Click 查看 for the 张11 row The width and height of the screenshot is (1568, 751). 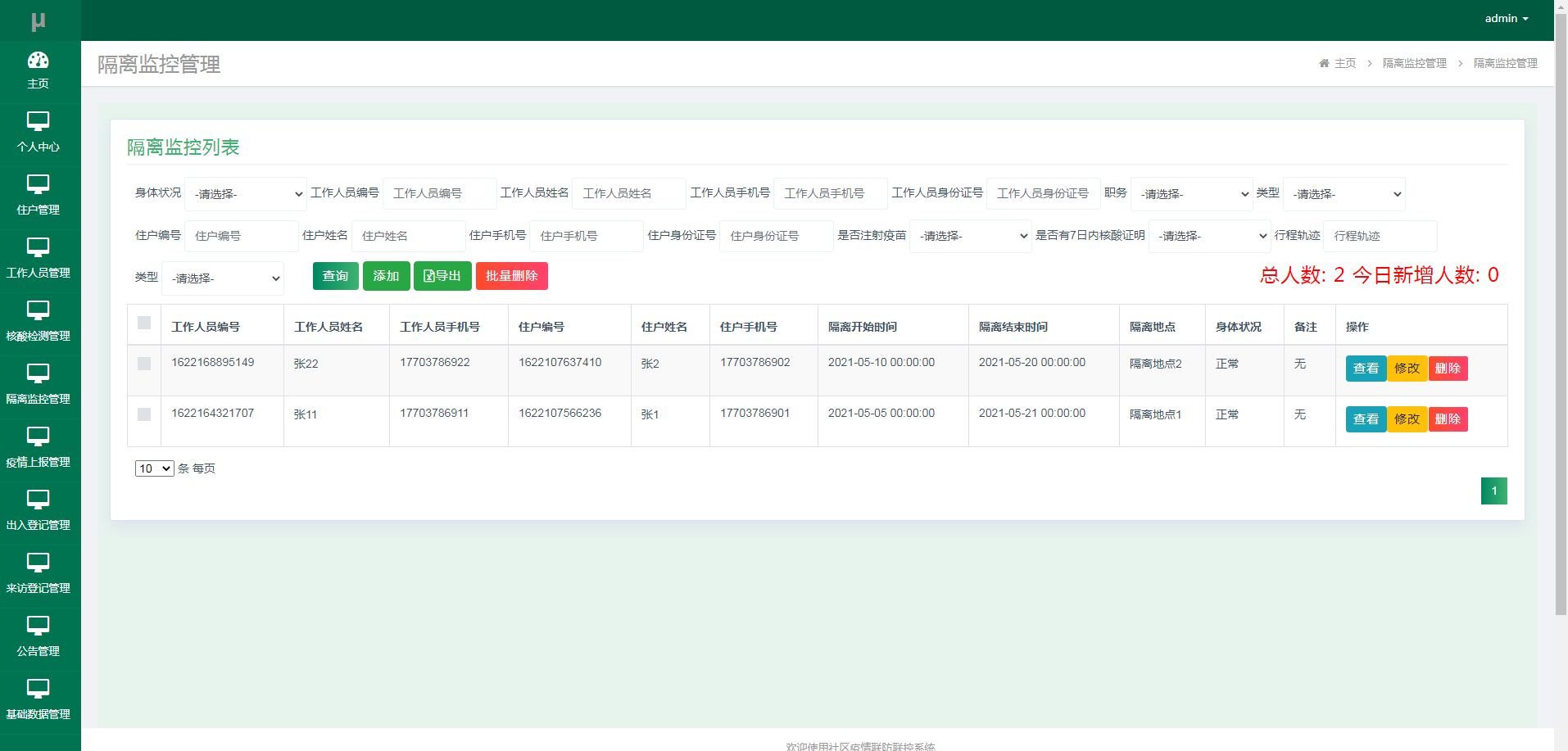pos(1366,419)
